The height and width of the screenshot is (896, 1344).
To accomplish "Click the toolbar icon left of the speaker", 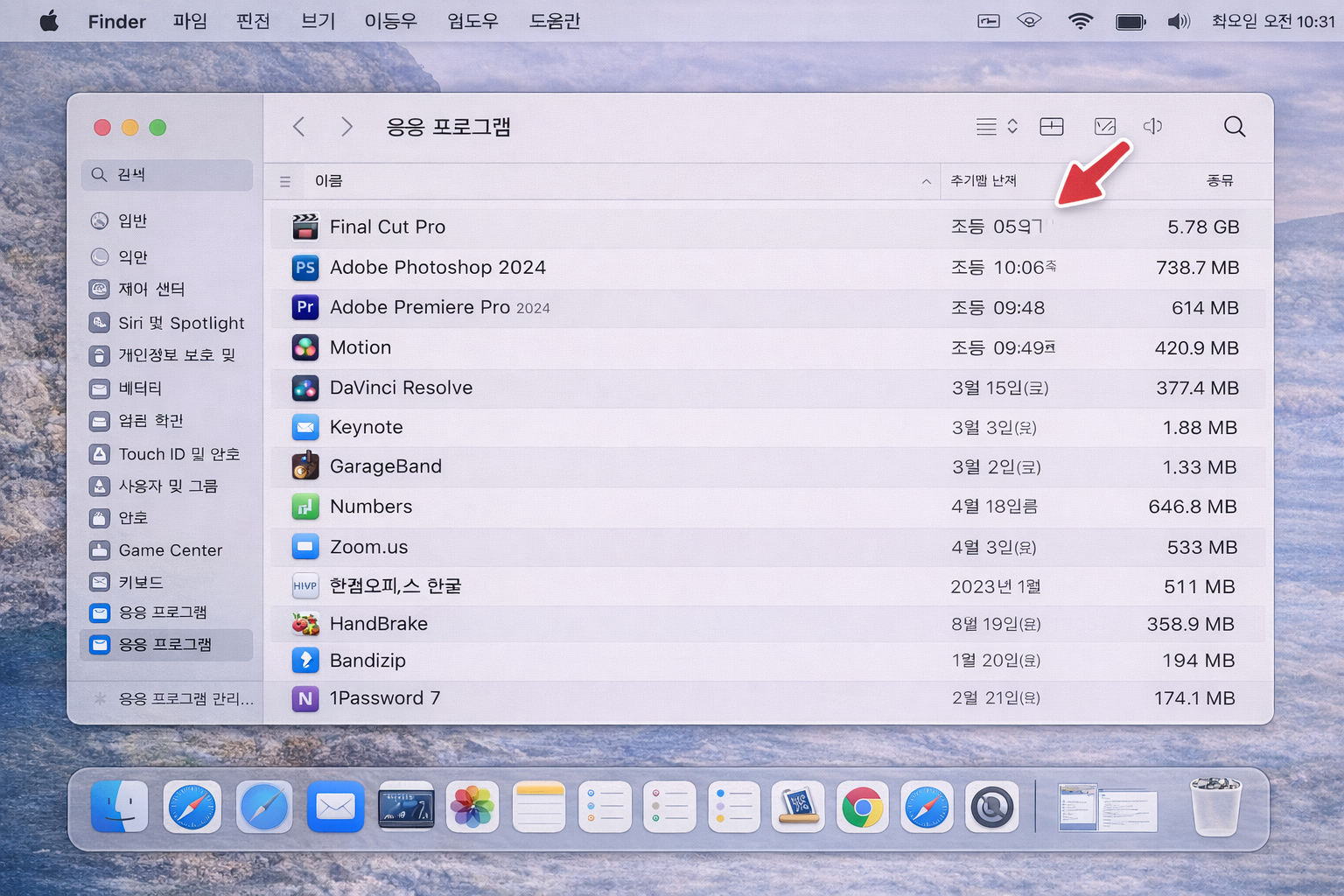I will (x=1105, y=127).
